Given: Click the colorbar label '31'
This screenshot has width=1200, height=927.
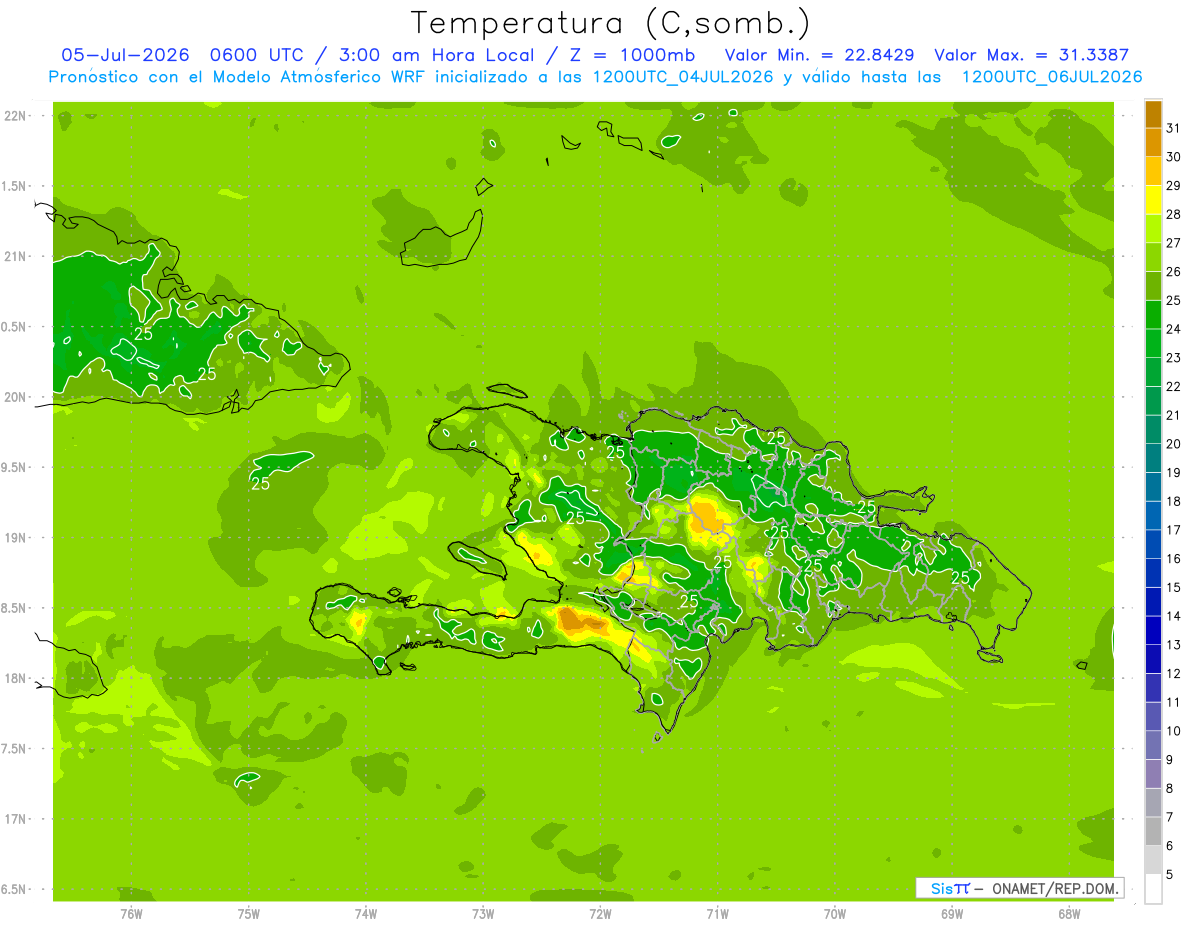Looking at the screenshot, I should pyautogui.click(x=1173, y=128).
